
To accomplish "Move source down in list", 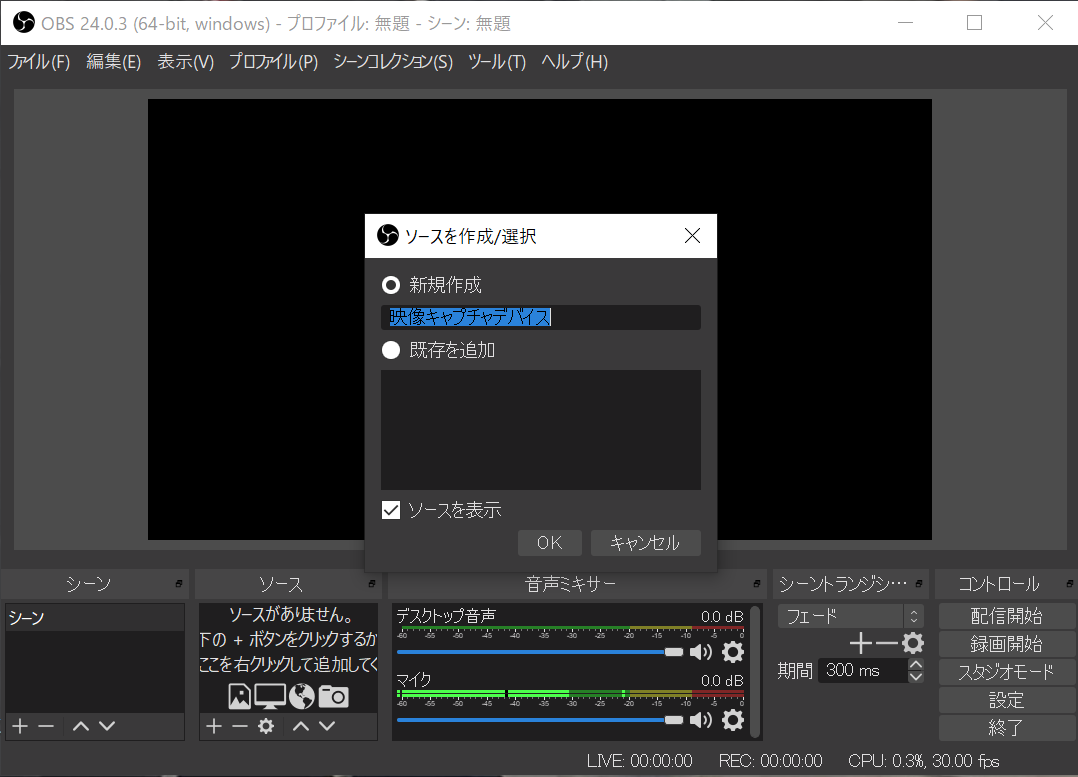I will (327, 726).
